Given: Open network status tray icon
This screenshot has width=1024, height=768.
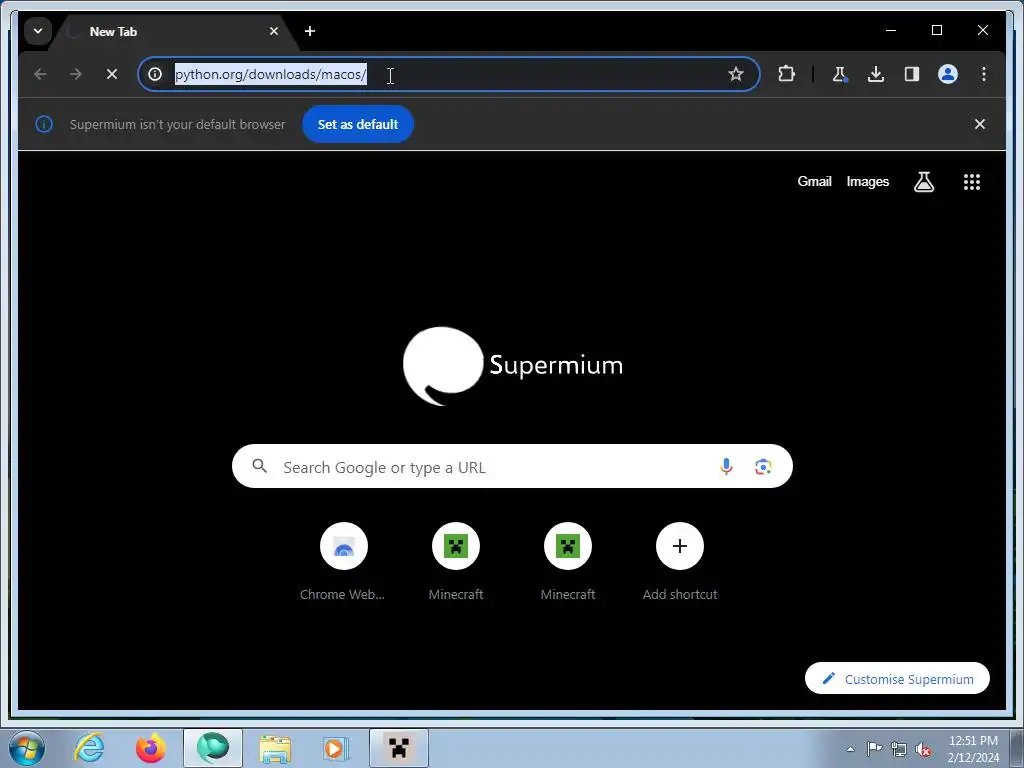Looking at the screenshot, I should point(899,749).
